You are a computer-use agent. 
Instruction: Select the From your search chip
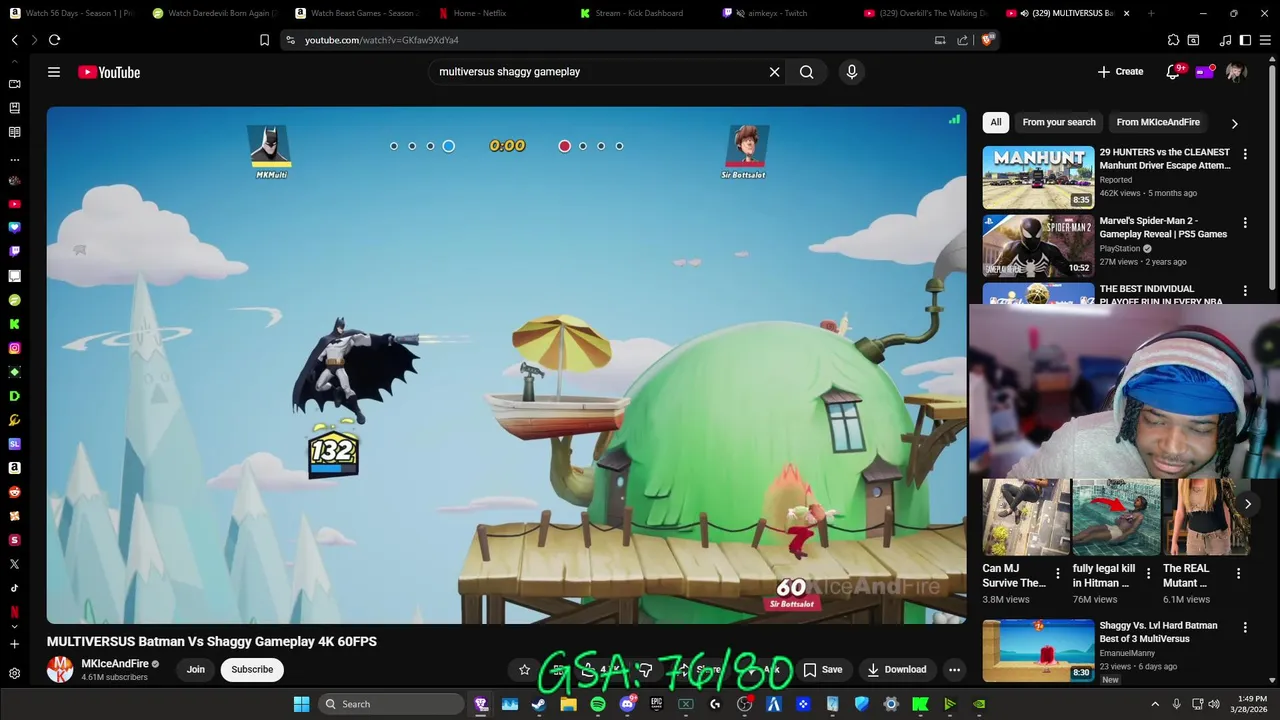click(1059, 122)
